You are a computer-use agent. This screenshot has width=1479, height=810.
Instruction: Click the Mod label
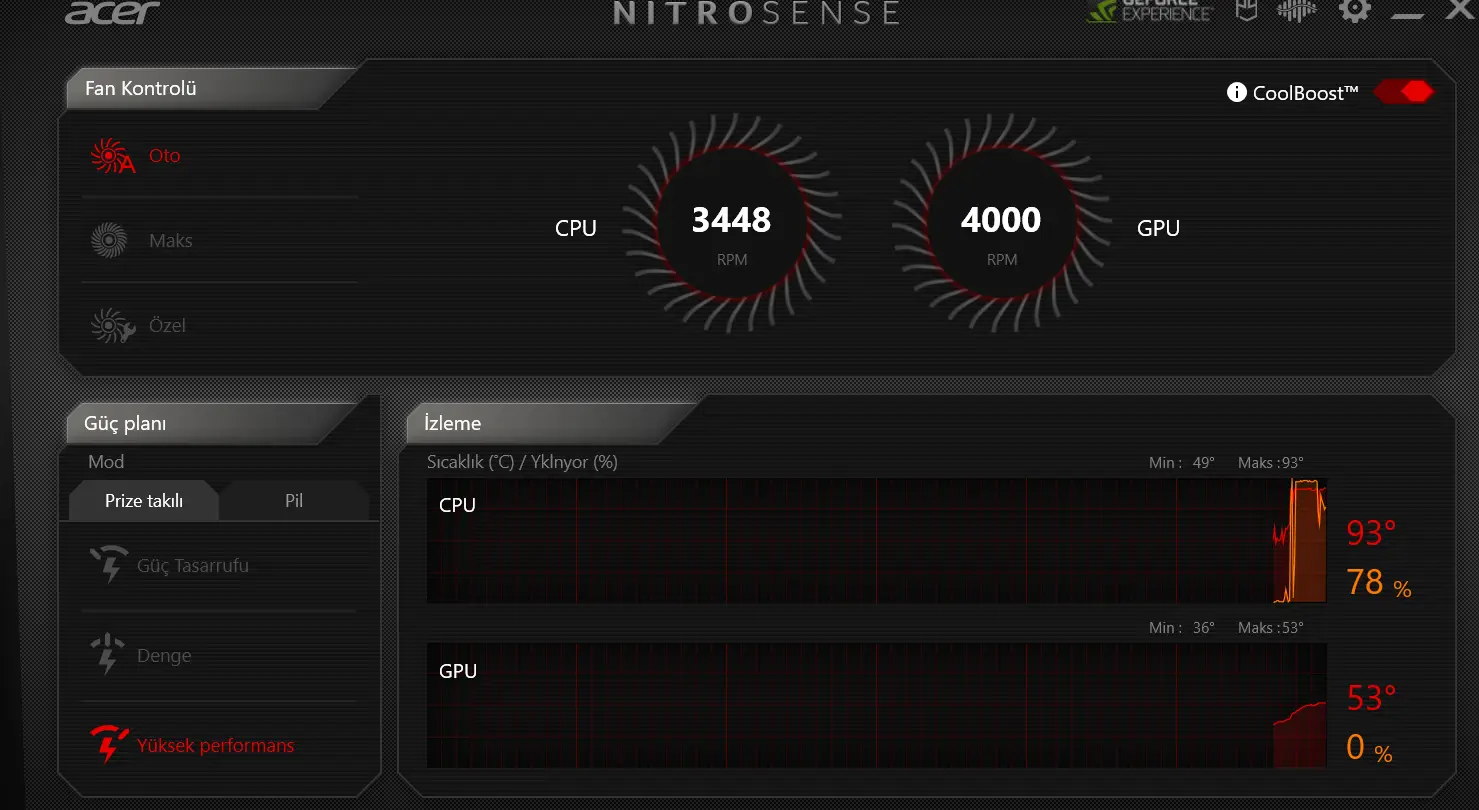pyautogui.click(x=106, y=462)
